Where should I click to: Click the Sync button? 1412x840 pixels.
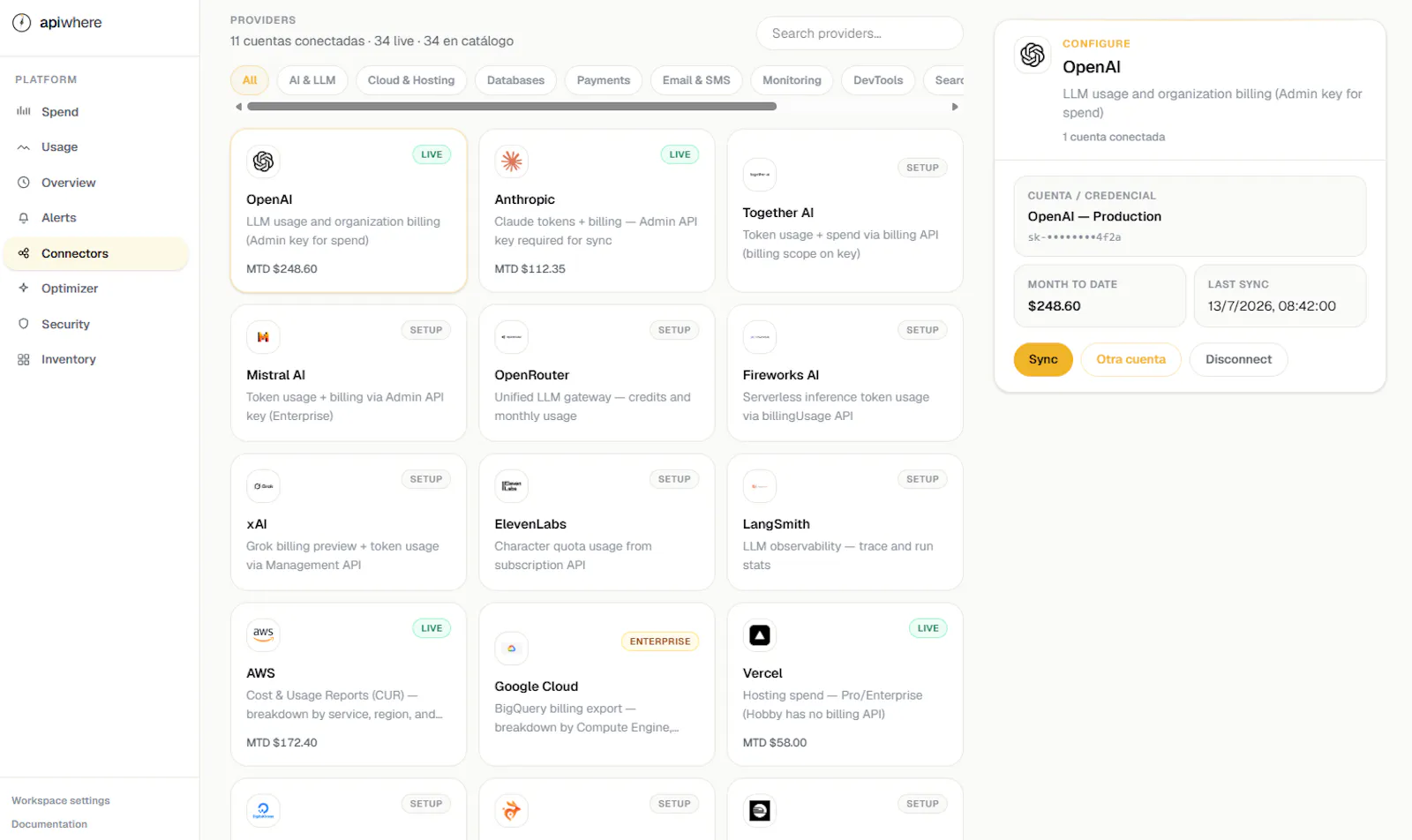point(1043,359)
